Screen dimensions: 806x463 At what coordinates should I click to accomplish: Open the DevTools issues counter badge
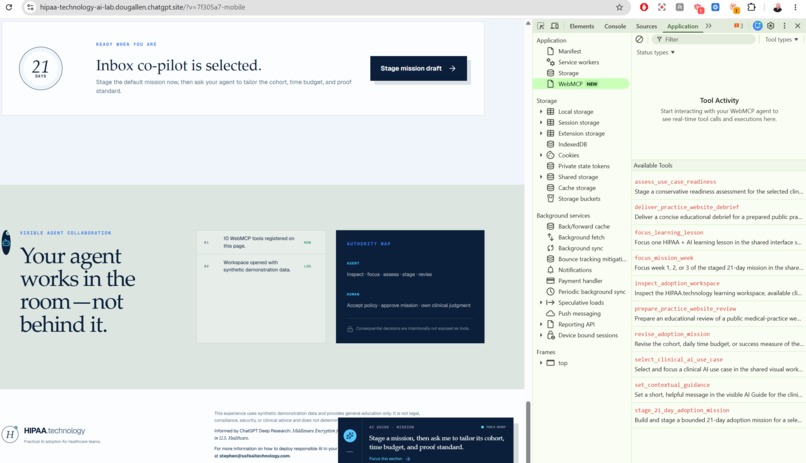pos(738,26)
